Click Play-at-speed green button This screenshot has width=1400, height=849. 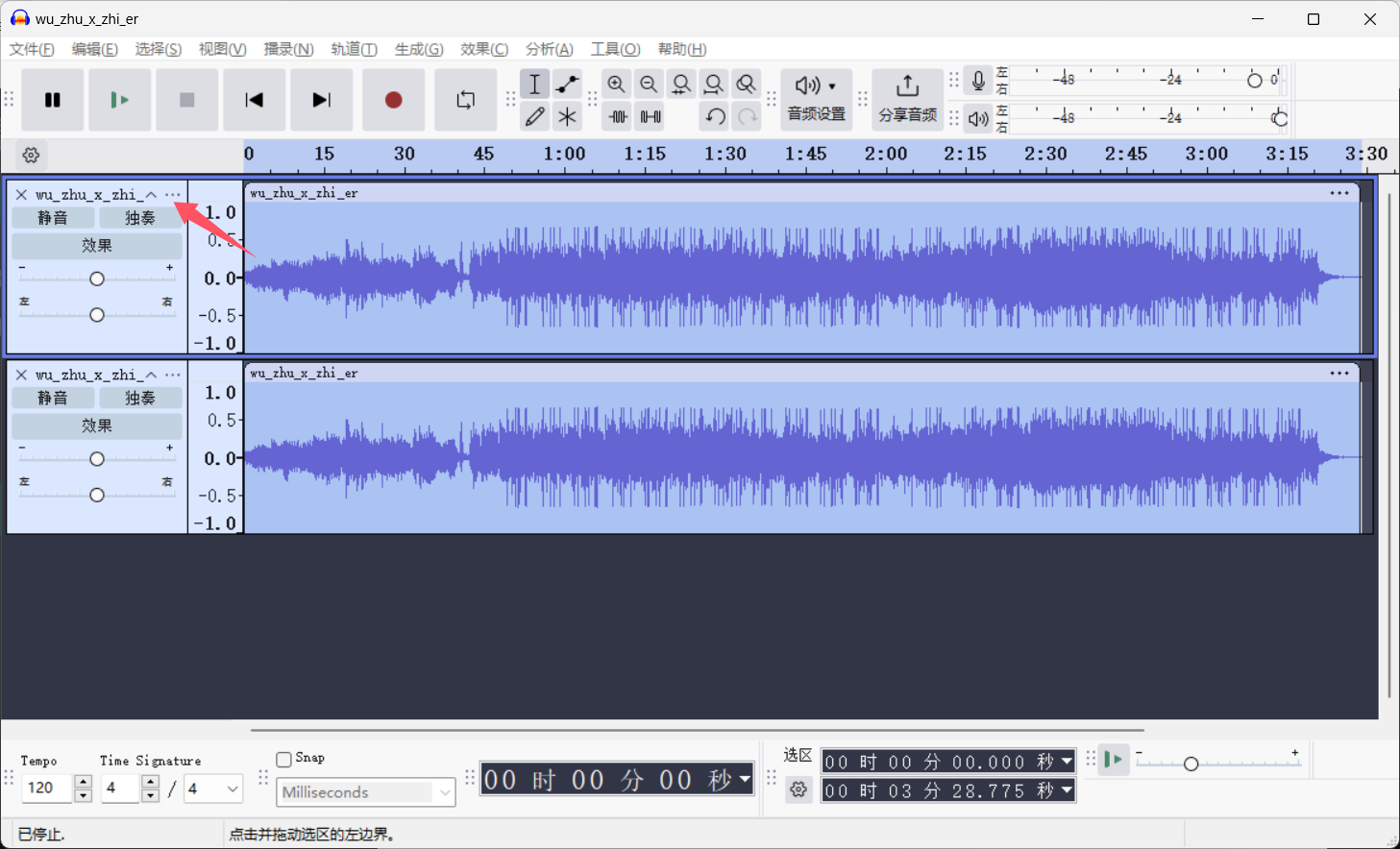click(1114, 760)
